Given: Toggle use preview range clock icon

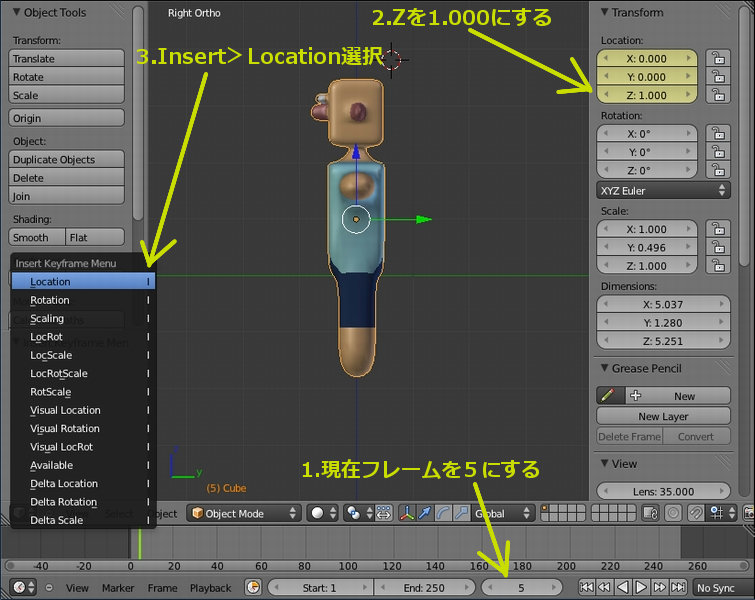Looking at the screenshot, I should coord(253,587).
